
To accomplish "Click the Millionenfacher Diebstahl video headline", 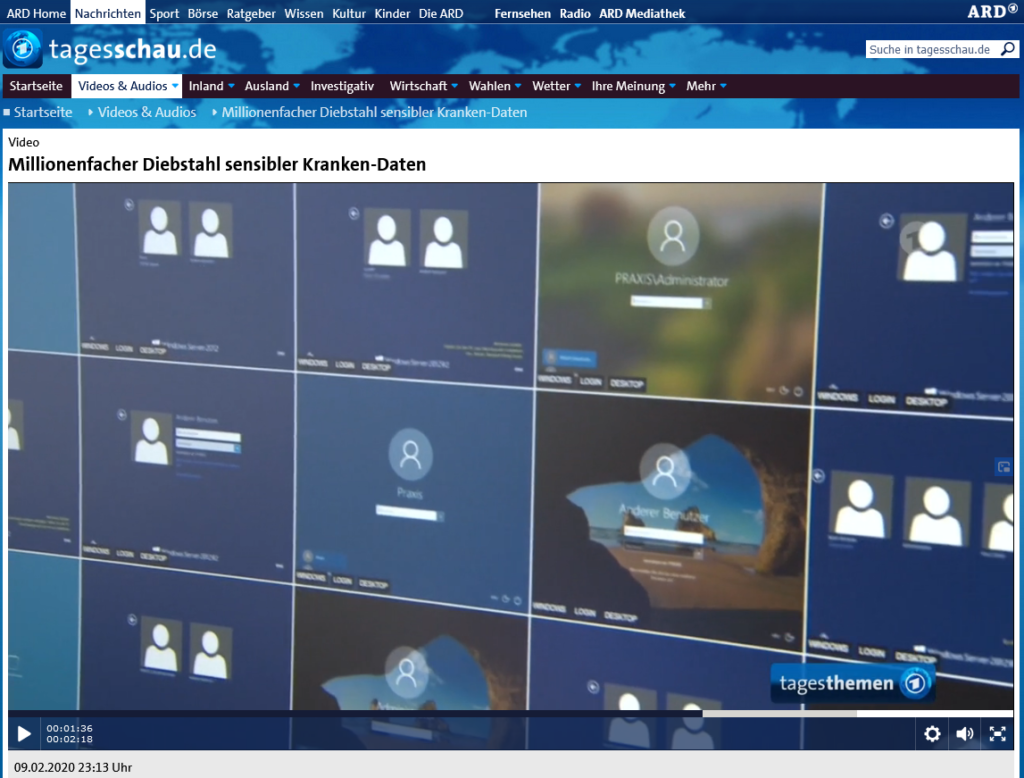I will 217,164.
